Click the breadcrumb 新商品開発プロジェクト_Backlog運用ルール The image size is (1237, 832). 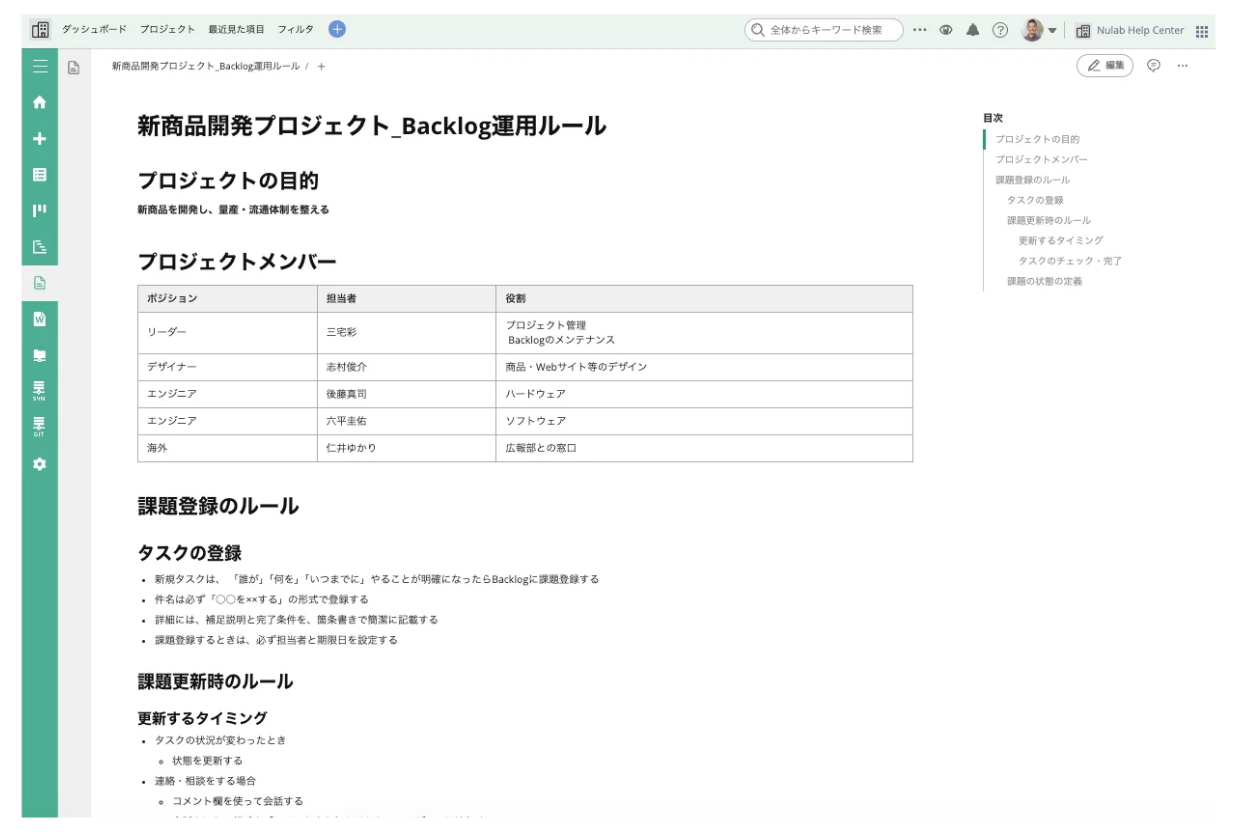205,66
